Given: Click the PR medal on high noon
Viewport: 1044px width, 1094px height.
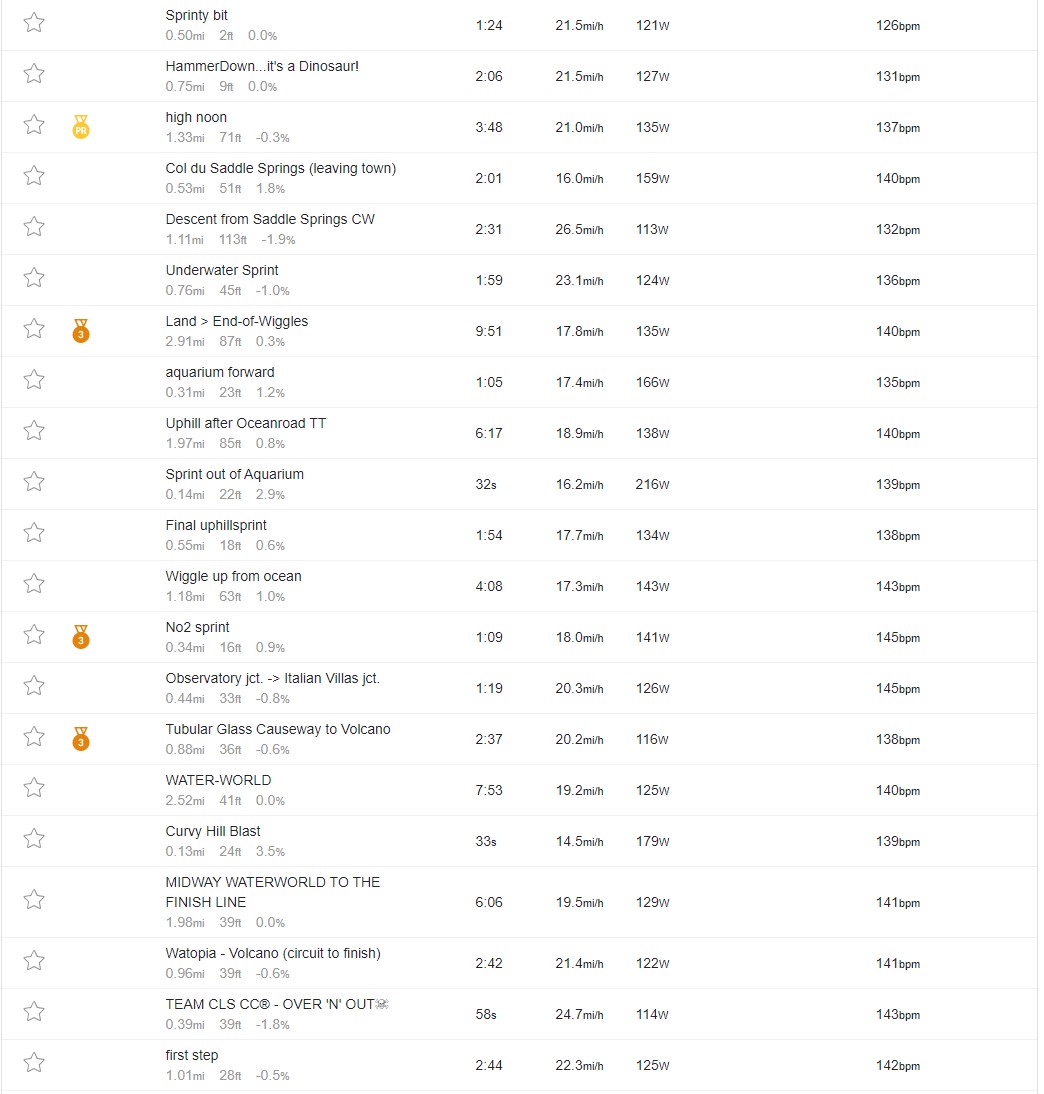Looking at the screenshot, I should [x=81, y=127].
